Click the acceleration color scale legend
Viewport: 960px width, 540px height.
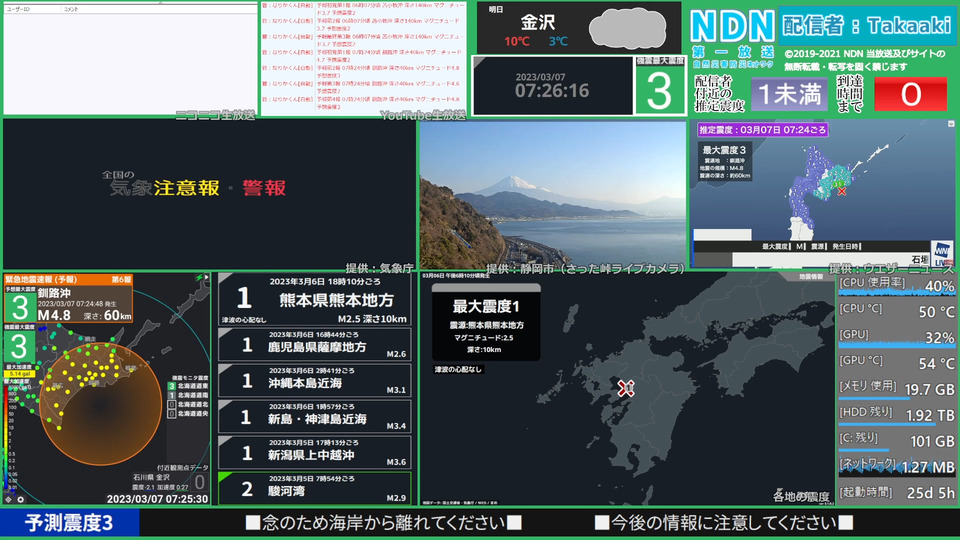coord(9,436)
